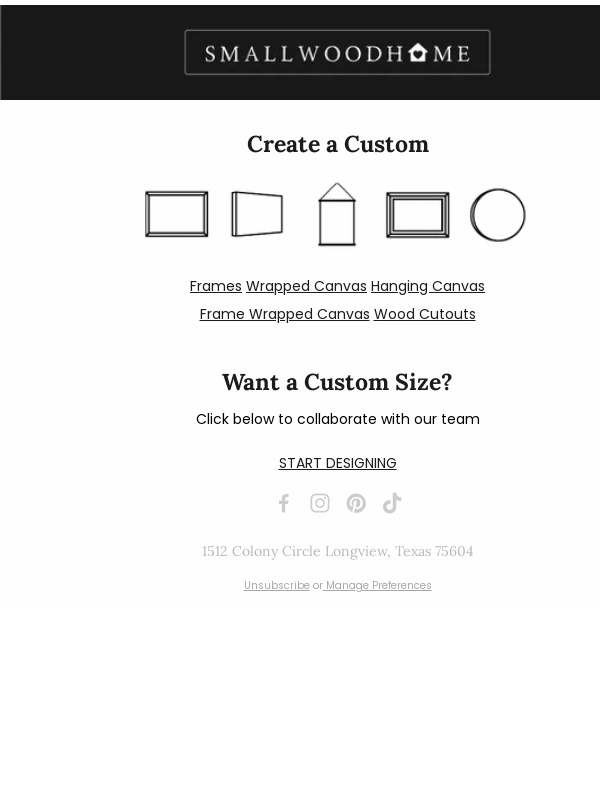Open the TikTok social icon

(x=392, y=503)
